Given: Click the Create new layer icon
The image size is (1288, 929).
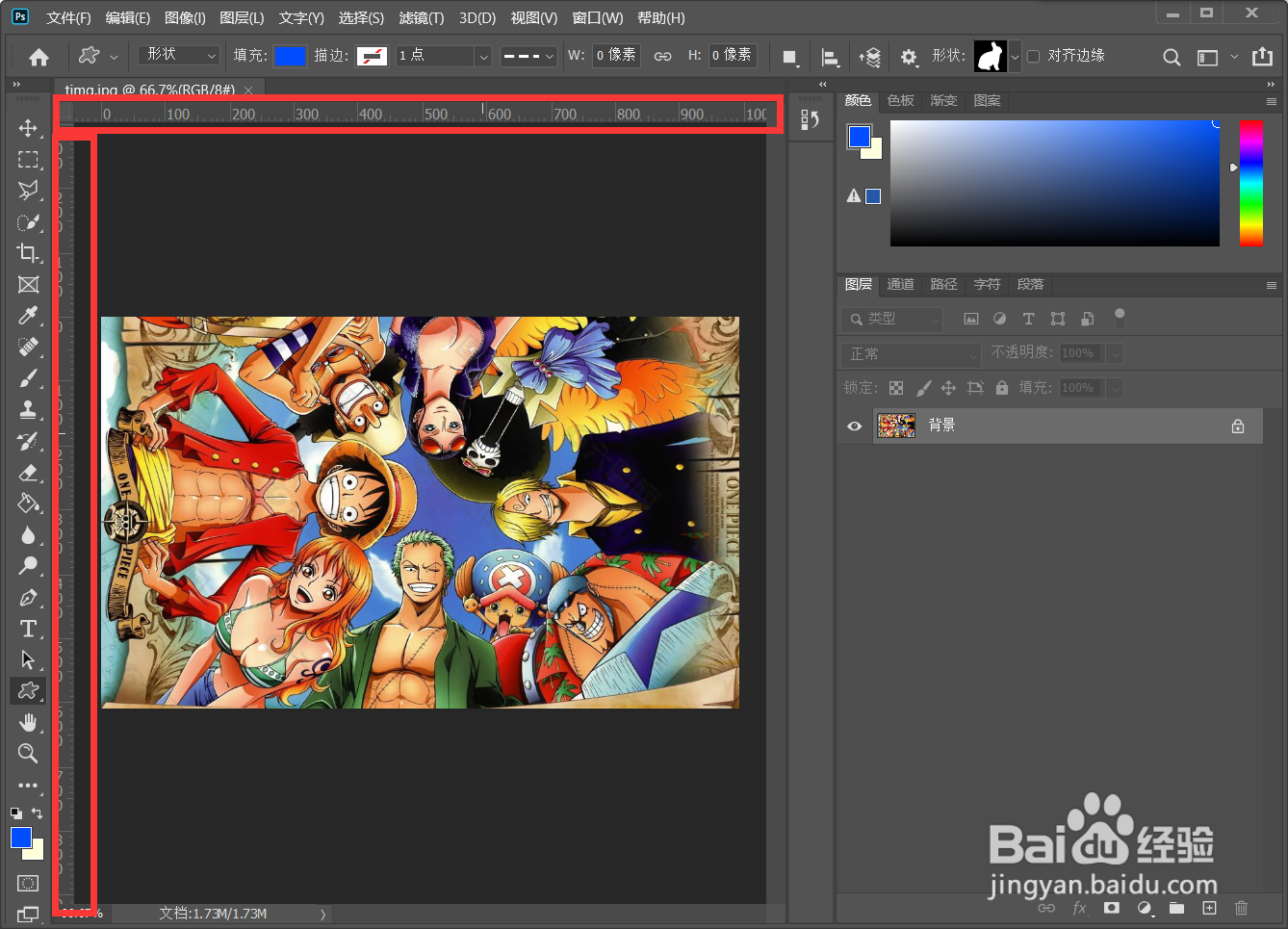Looking at the screenshot, I should click(1209, 908).
